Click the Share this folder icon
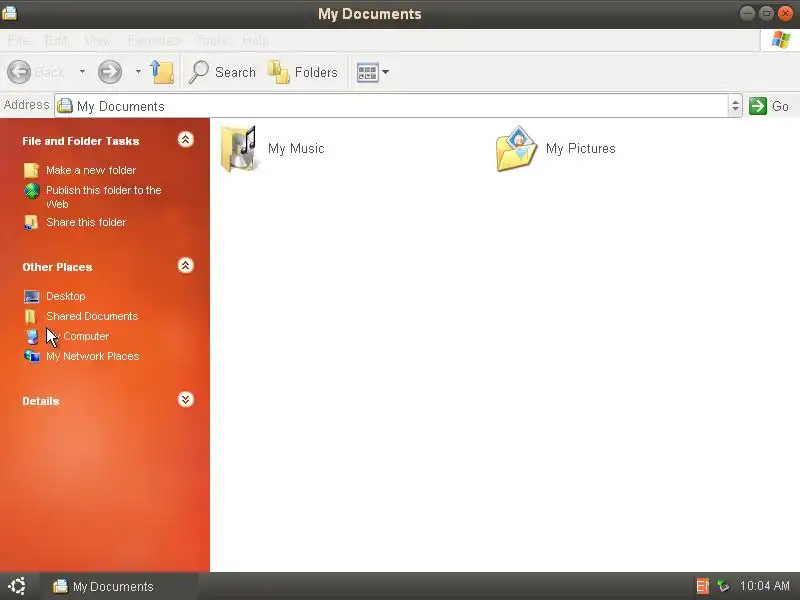 32,222
